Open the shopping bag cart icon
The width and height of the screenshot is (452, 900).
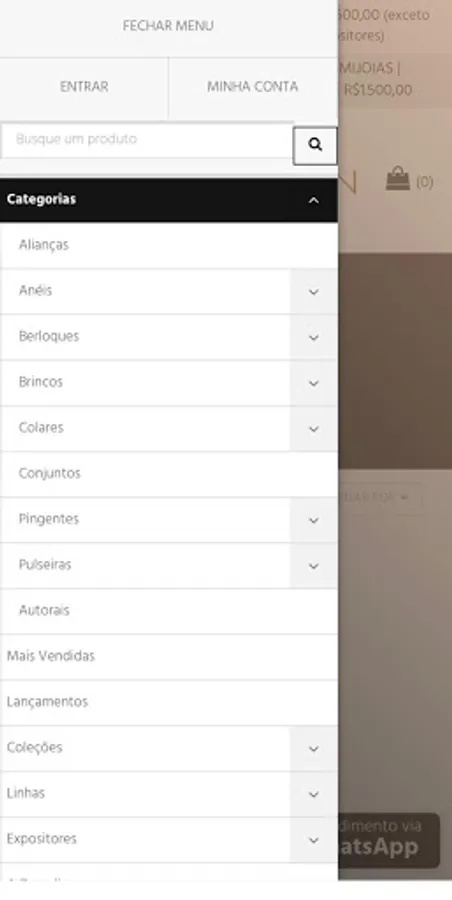(397, 179)
